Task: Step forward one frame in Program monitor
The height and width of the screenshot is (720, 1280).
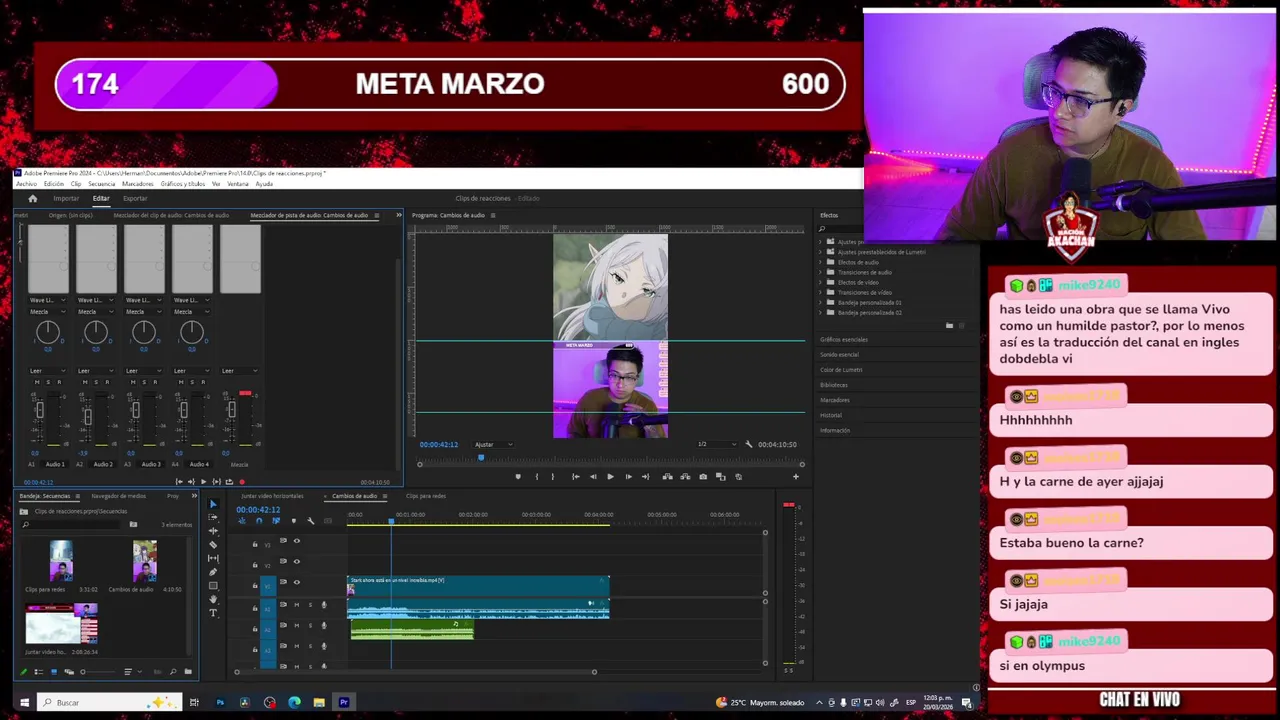Action: pyautogui.click(x=629, y=476)
